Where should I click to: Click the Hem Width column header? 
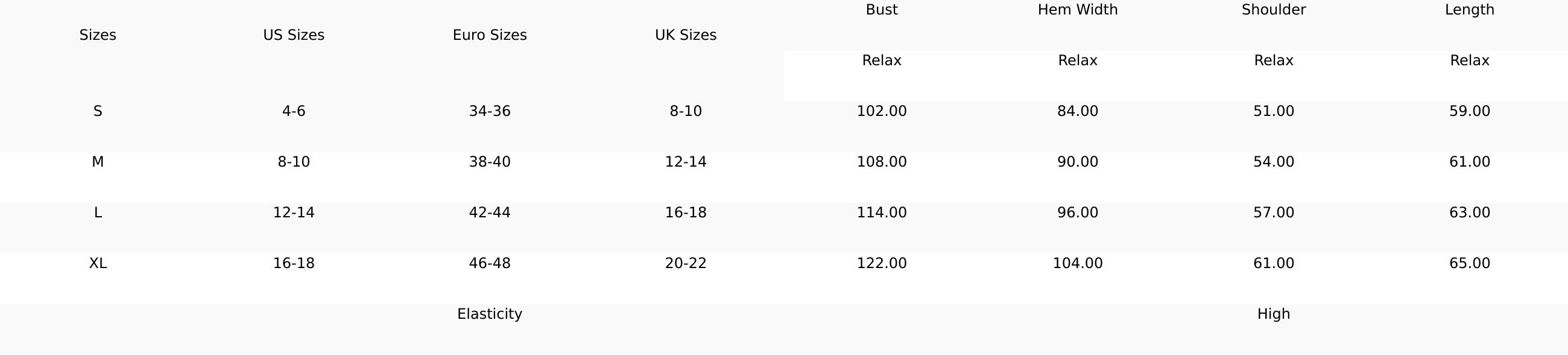(1077, 10)
